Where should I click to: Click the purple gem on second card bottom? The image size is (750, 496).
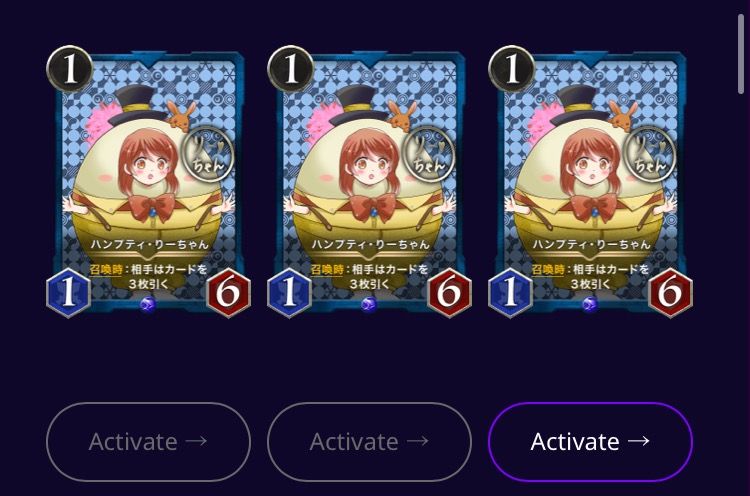(369, 304)
